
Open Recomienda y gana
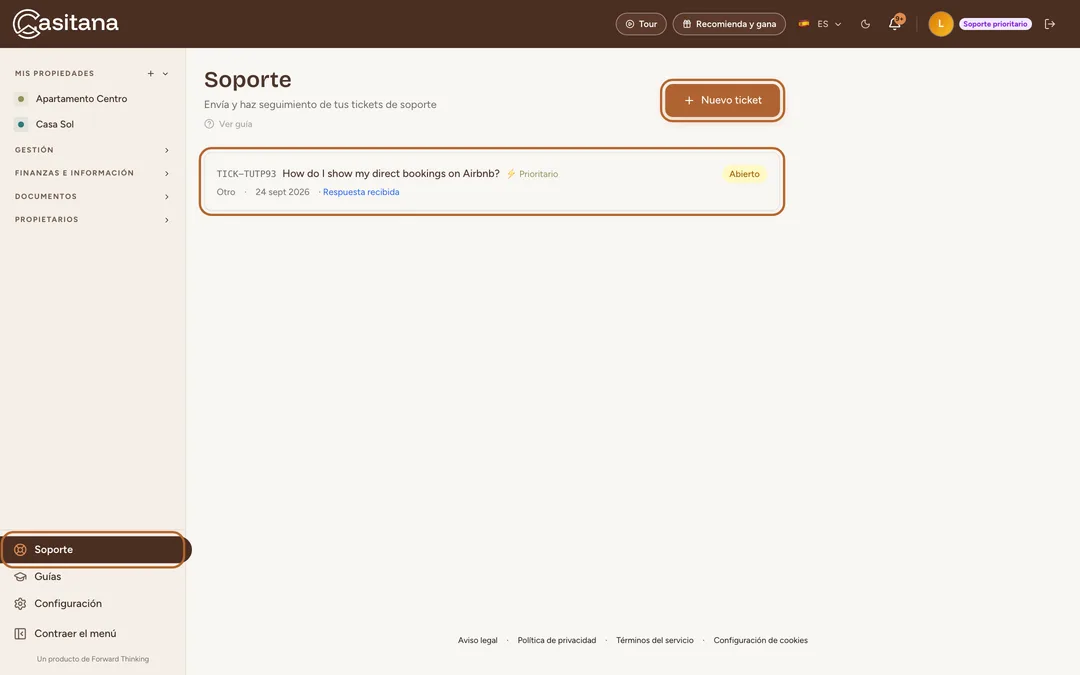tap(729, 24)
